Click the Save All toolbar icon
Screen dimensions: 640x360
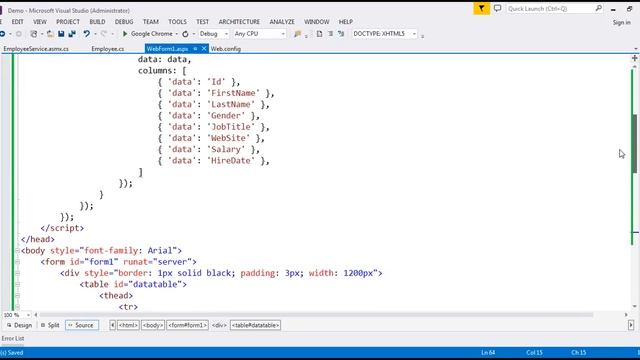[x=72, y=34]
